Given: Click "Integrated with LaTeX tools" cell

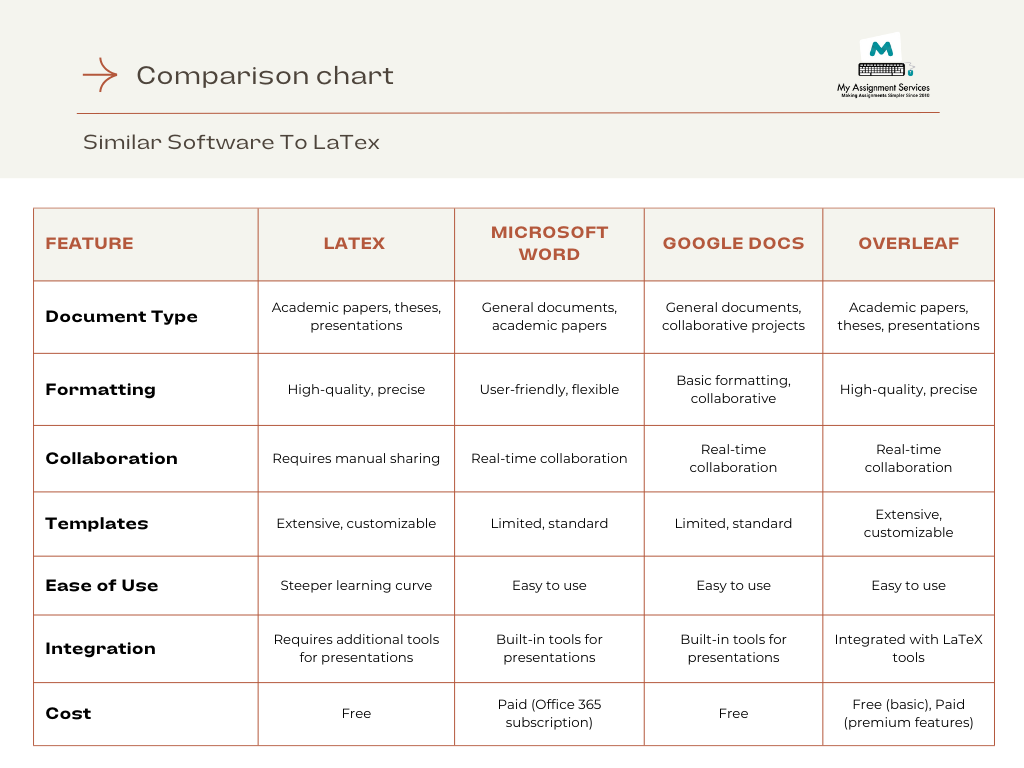Looking at the screenshot, I should pos(908,648).
